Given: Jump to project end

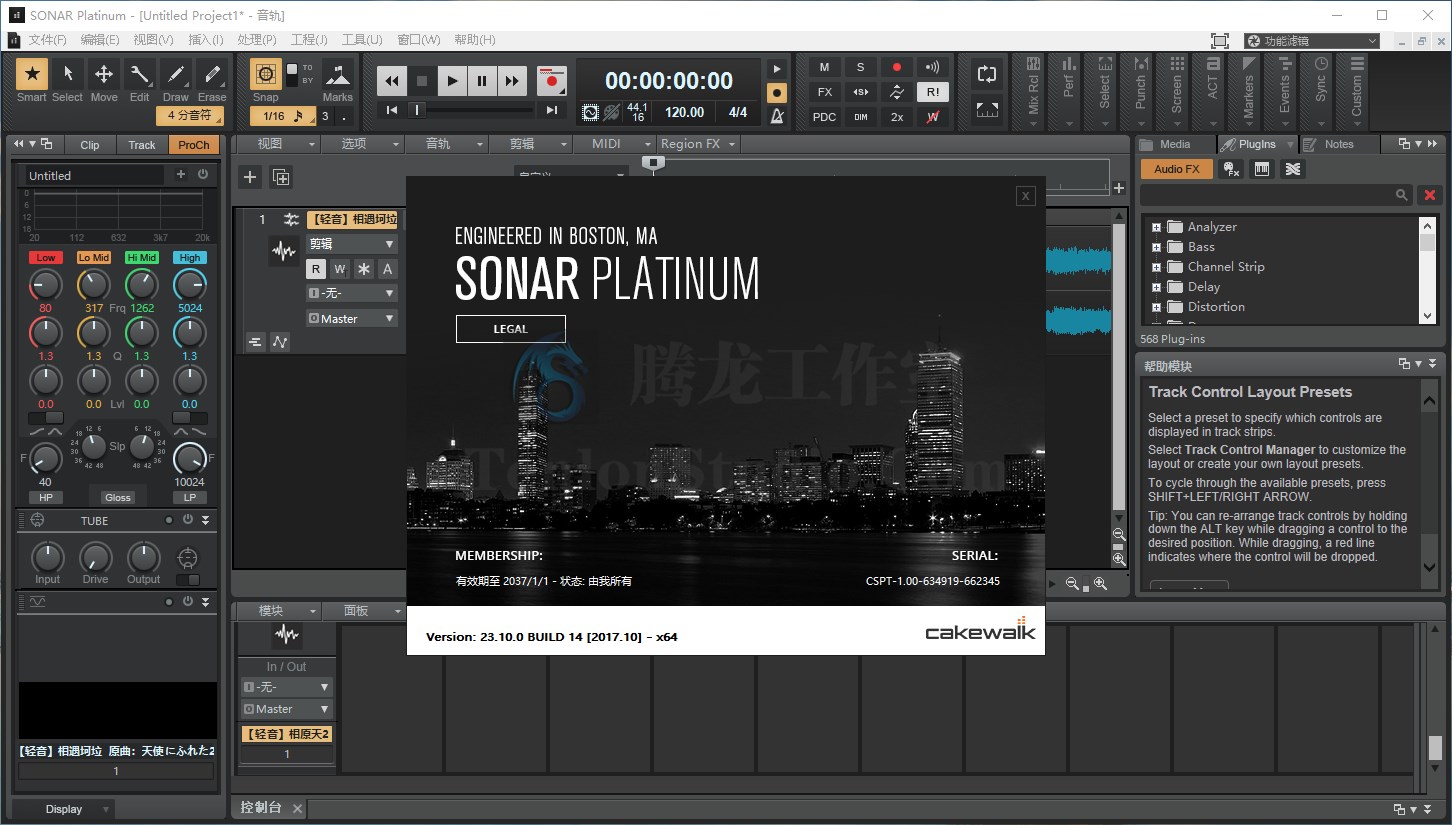Looking at the screenshot, I should [x=551, y=110].
